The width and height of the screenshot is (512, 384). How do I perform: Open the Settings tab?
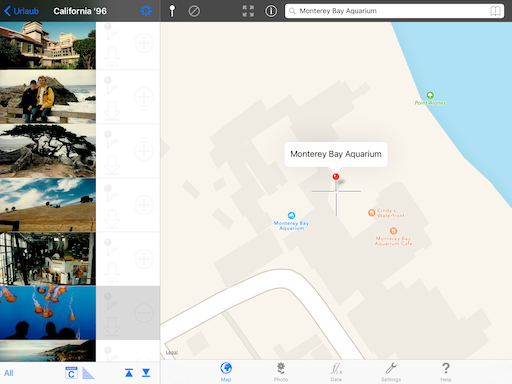pyautogui.click(x=391, y=372)
